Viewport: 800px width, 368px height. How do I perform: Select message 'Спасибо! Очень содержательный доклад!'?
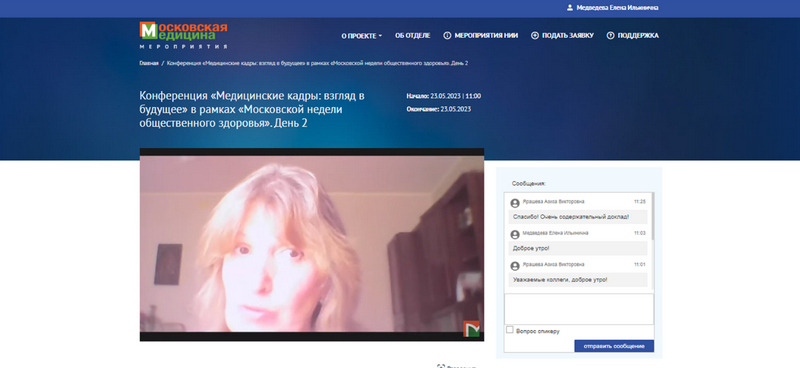(578, 217)
